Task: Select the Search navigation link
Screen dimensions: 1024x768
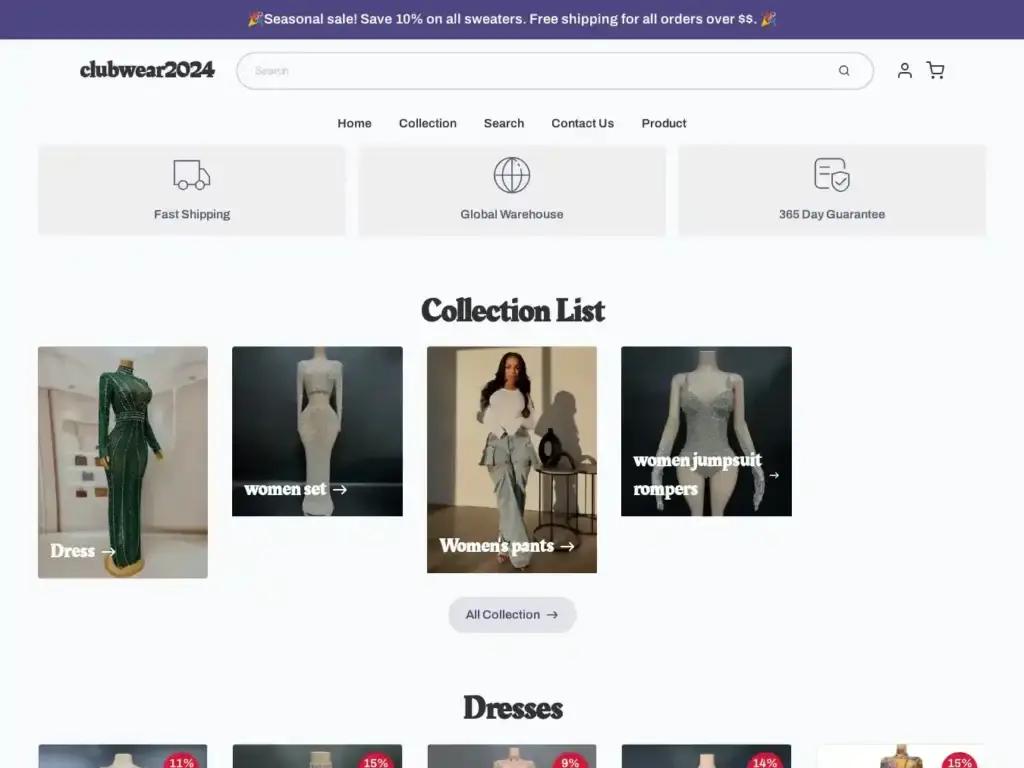Action: tap(504, 123)
